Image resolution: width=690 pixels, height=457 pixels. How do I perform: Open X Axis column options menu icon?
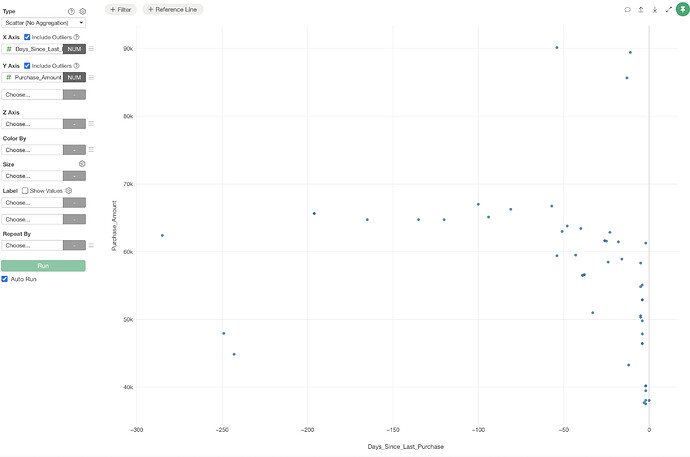tap(92, 49)
